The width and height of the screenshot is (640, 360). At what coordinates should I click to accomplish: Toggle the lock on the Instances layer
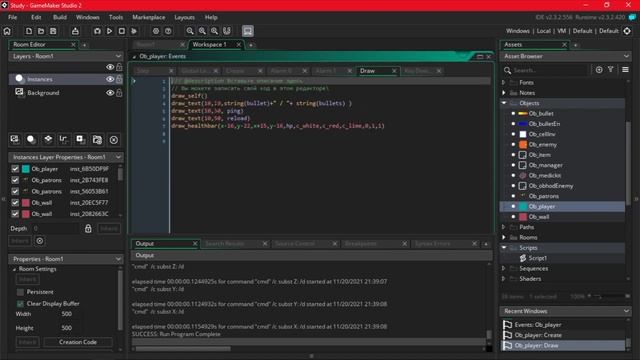click(119, 79)
